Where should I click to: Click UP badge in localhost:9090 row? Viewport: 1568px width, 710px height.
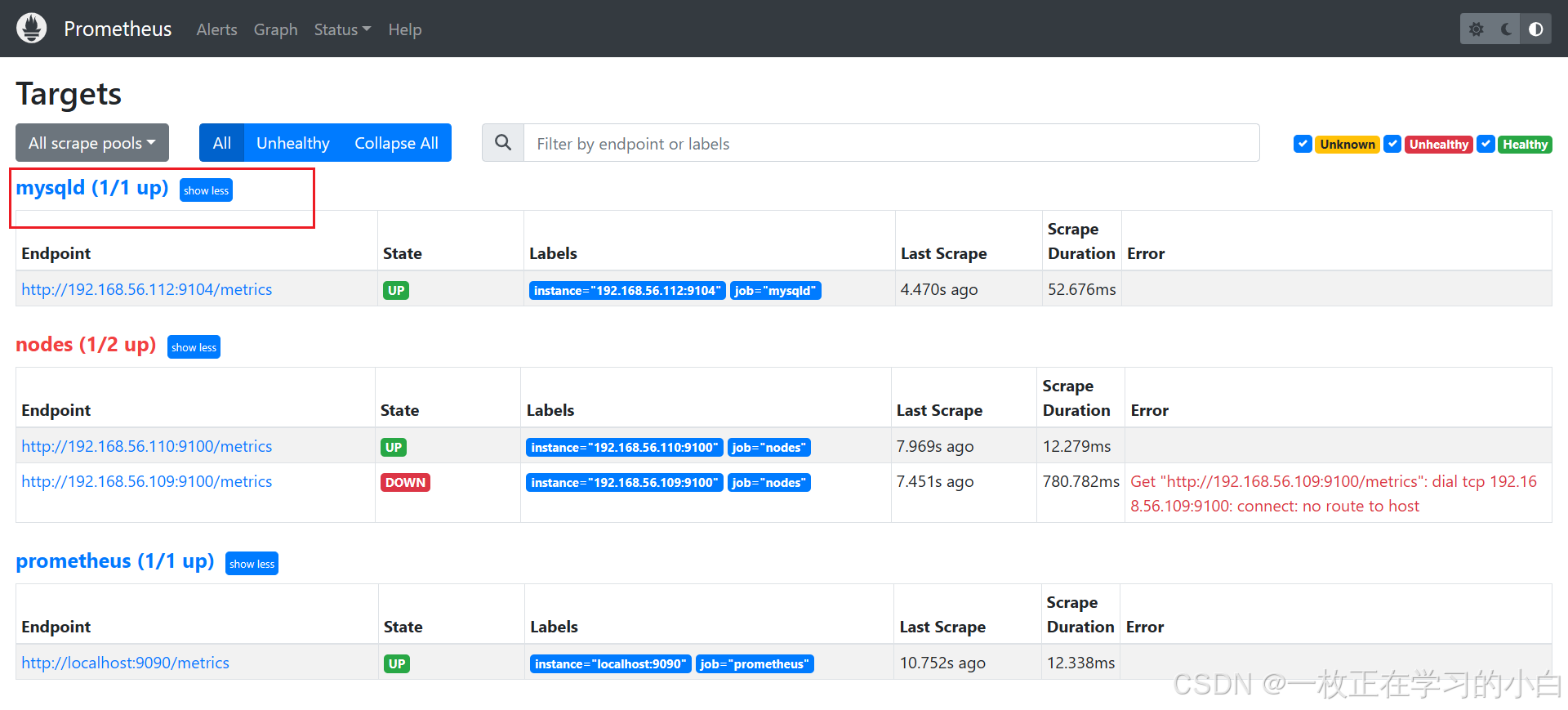(x=397, y=663)
